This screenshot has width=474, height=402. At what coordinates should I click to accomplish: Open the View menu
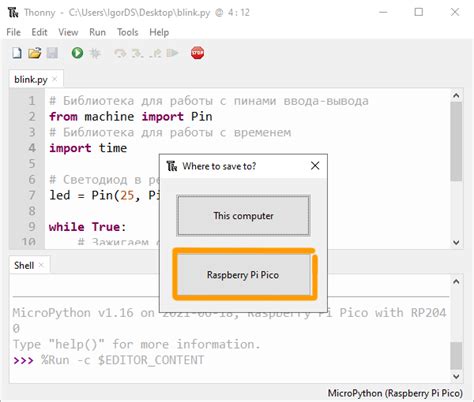68,32
